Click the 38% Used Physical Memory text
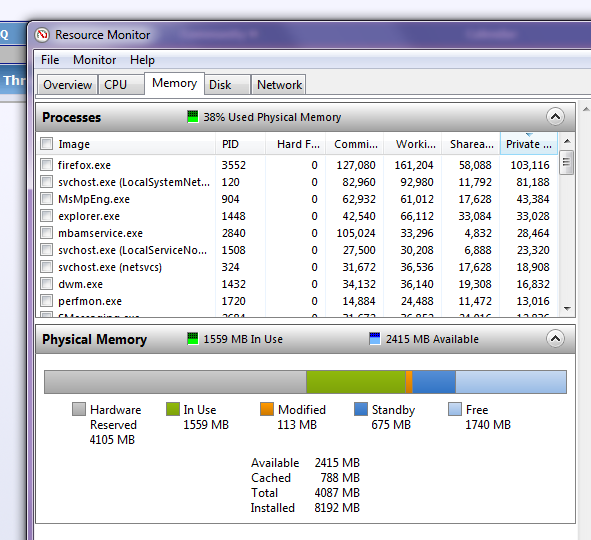The image size is (591, 540). (272, 117)
